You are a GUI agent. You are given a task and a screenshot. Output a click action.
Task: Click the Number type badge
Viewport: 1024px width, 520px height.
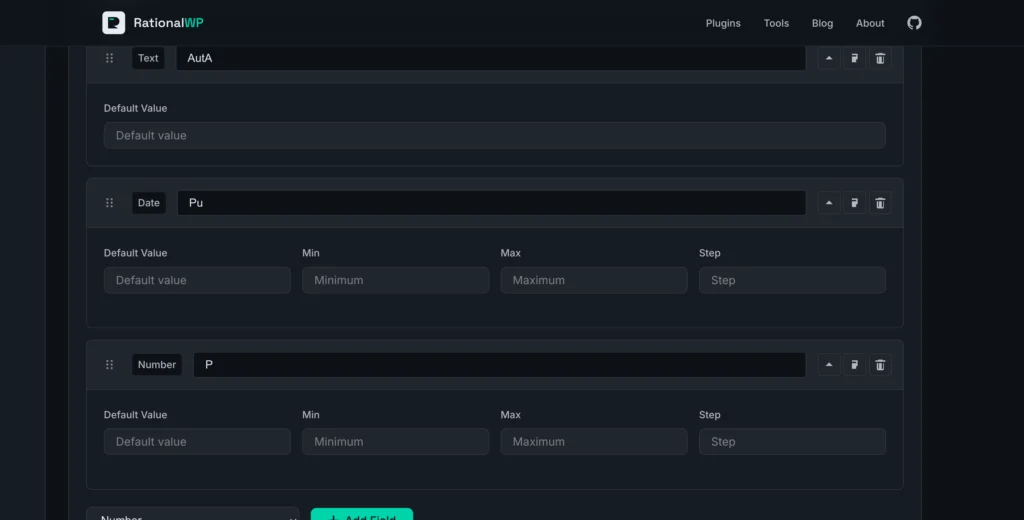click(x=157, y=365)
